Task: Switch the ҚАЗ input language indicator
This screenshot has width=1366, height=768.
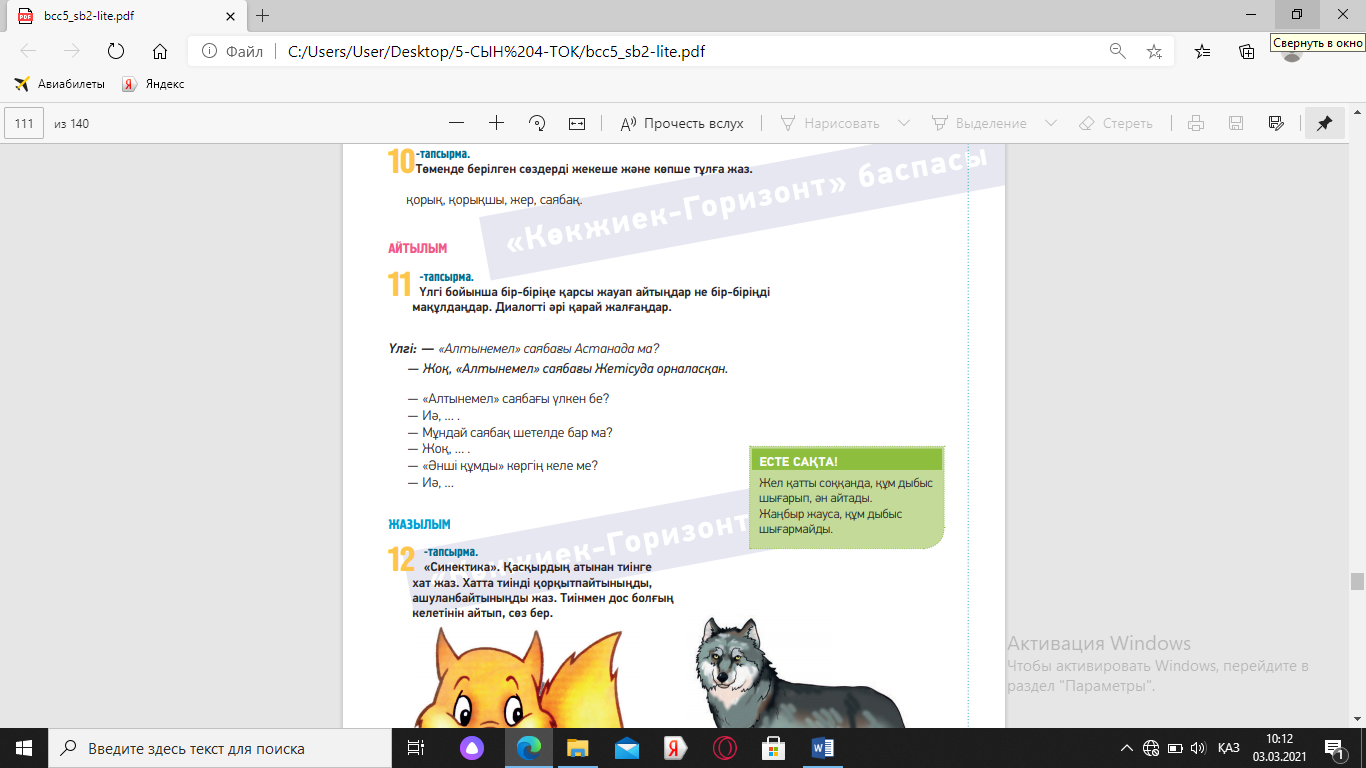Action: [1229, 748]
